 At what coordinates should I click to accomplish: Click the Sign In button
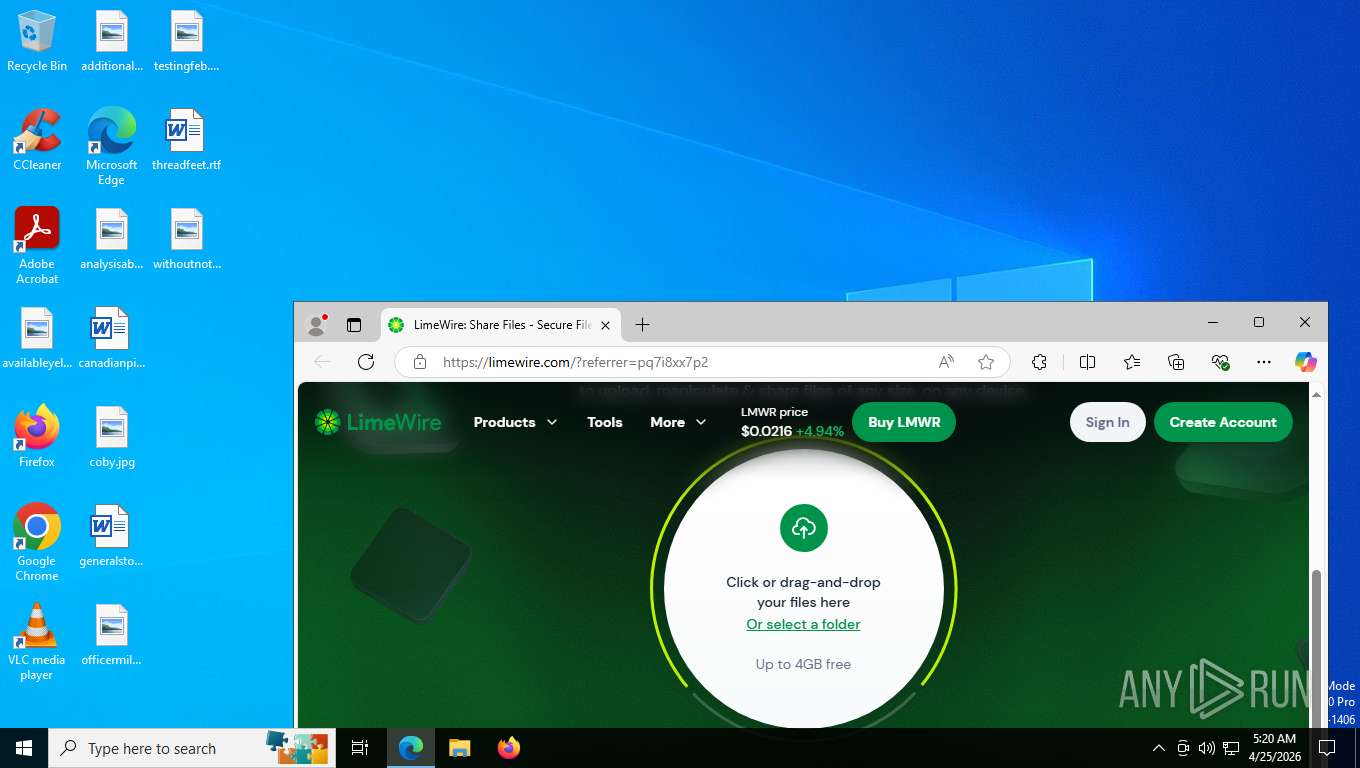[x=1107, y=422]
